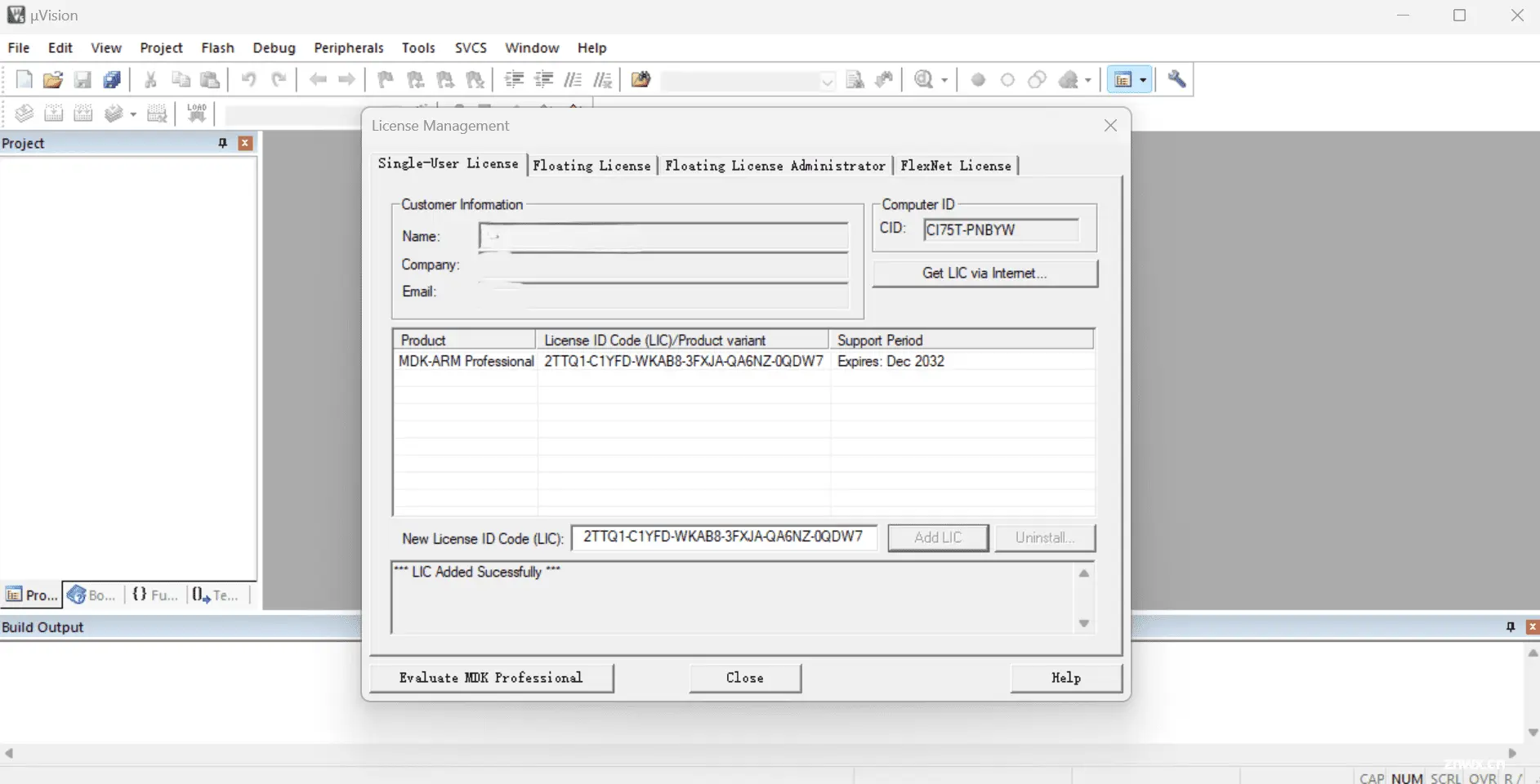Switch to Functions tab in Project panel

click(x=154, y=595)
